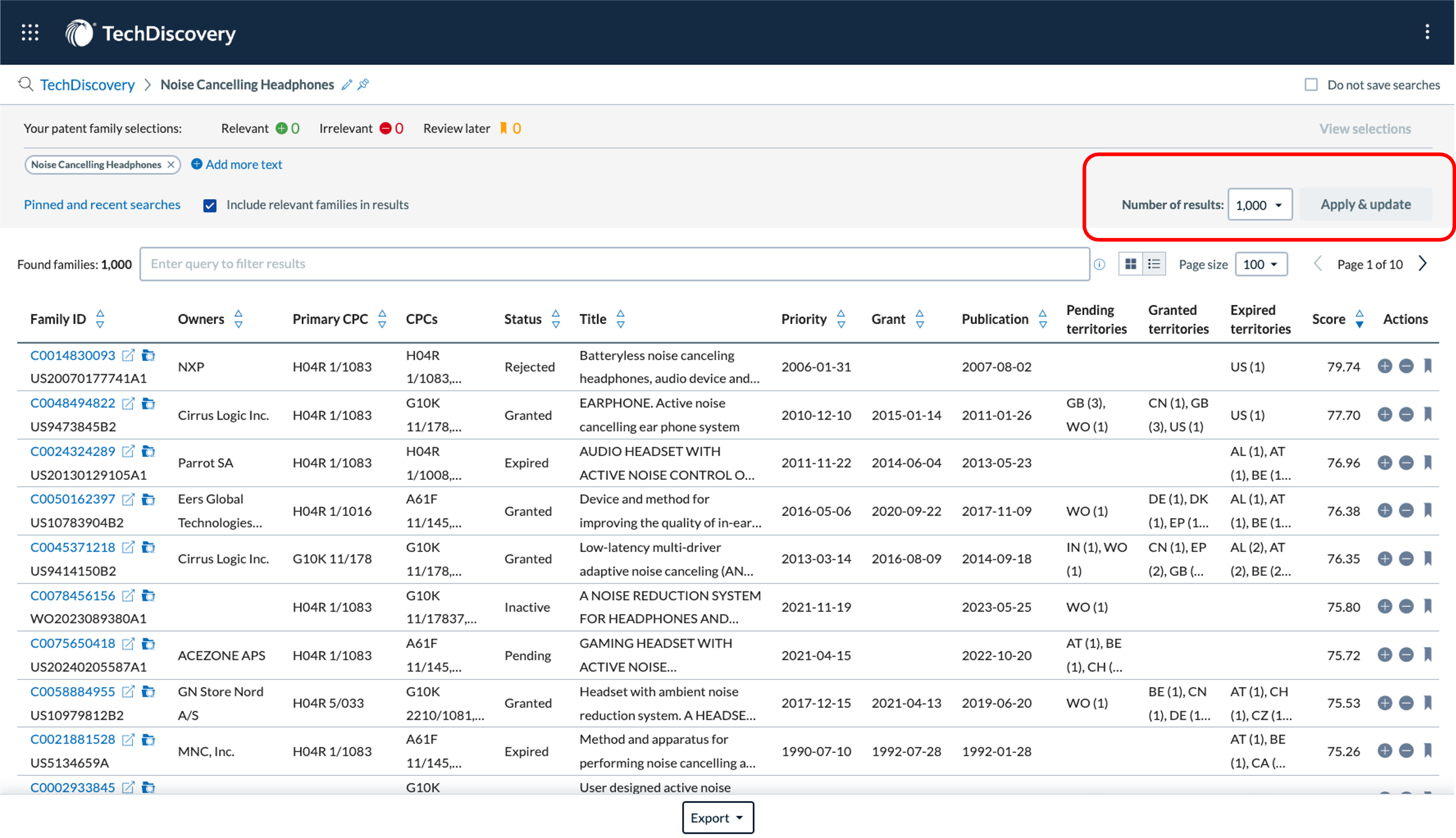Click Add more text link
This screenshot has width=1456, height=838.
236,165
